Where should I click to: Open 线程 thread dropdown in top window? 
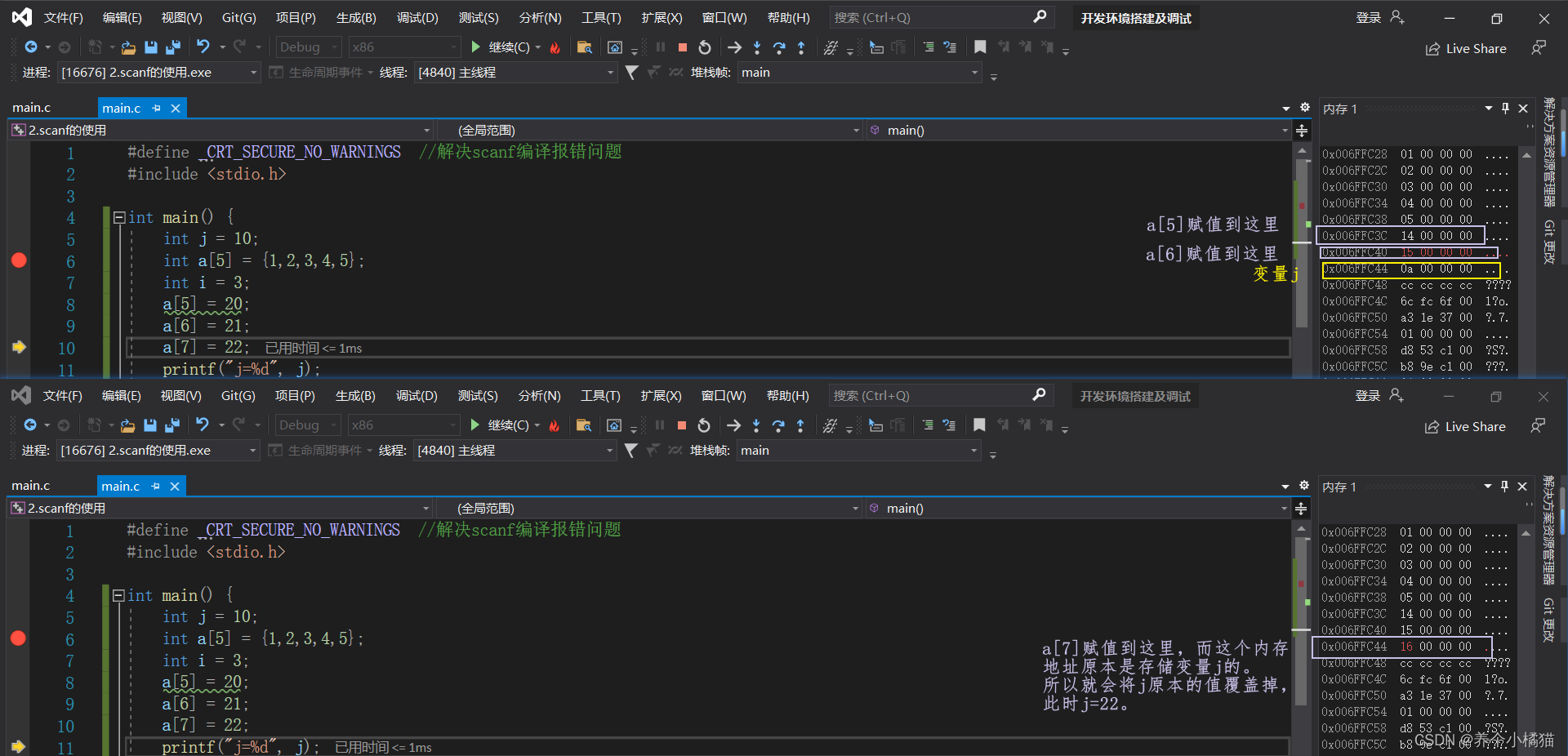click(515, 73)
